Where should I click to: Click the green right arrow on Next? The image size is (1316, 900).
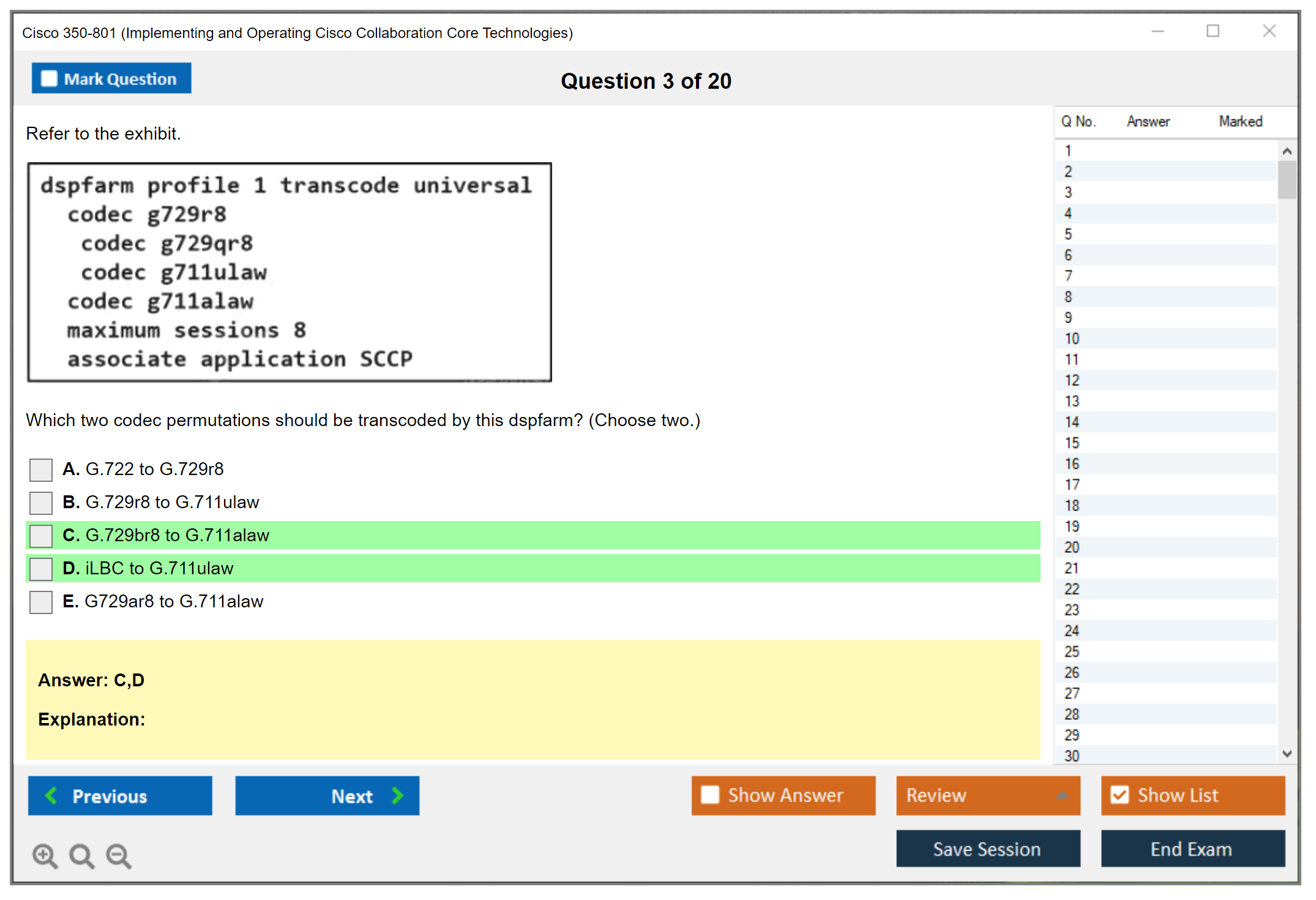(x=397, y=796)
